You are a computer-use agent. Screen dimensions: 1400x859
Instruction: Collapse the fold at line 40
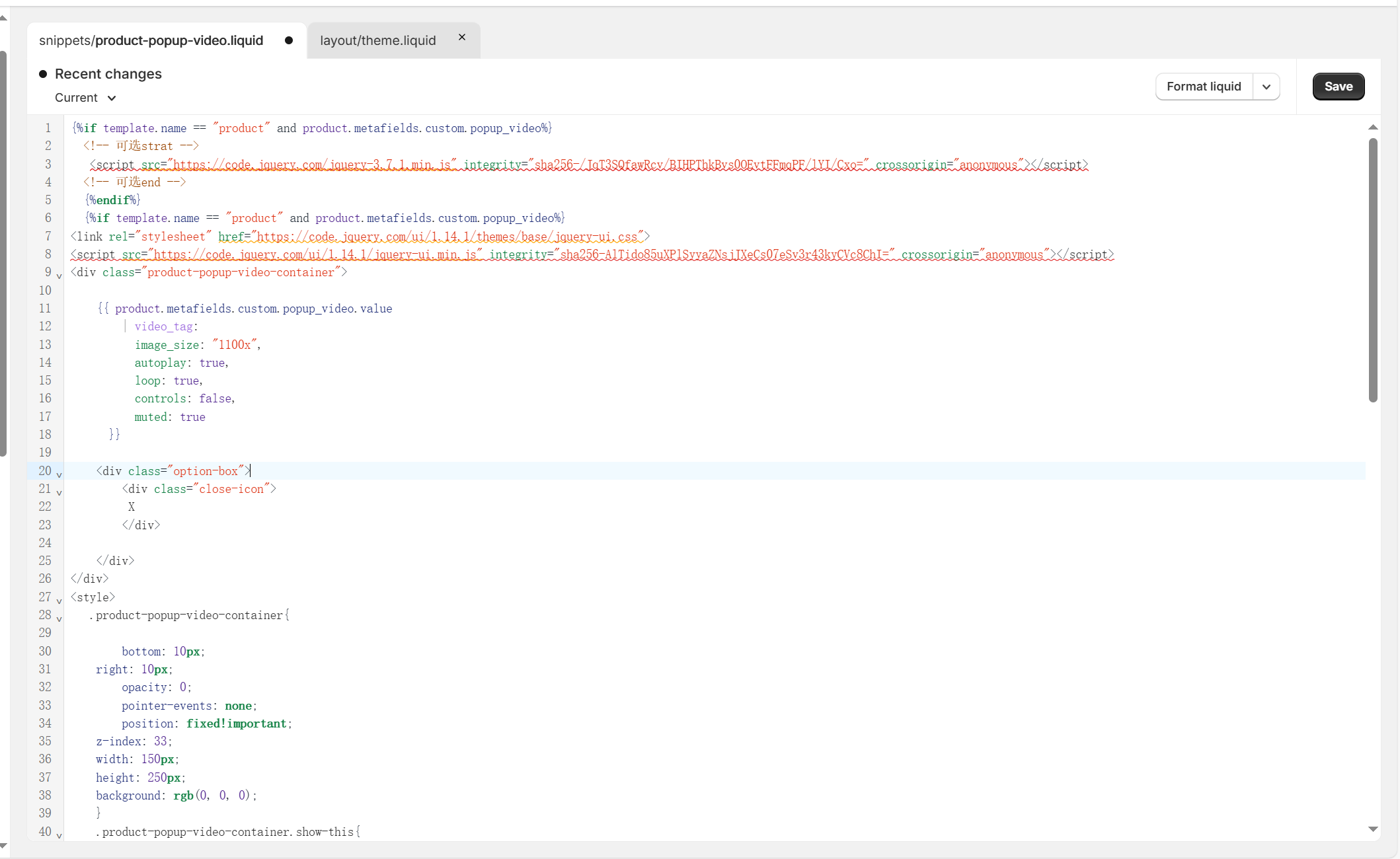pos(59,835)
